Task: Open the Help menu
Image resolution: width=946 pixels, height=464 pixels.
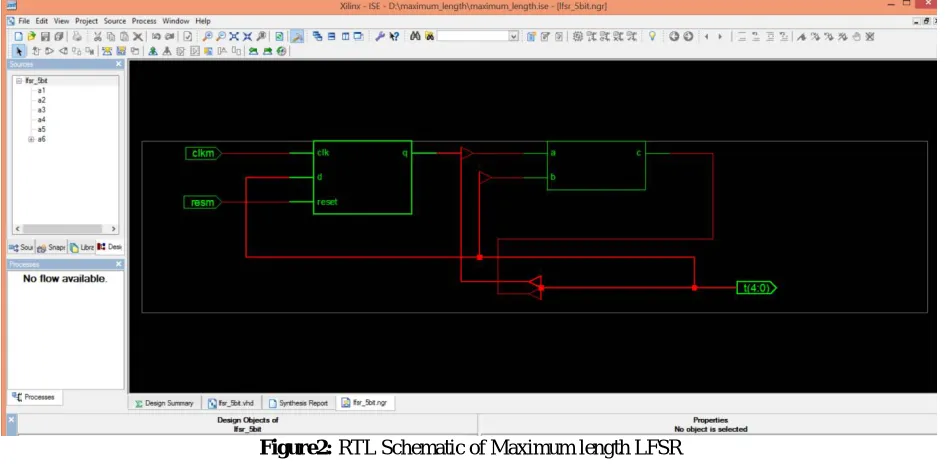Action: (x=203, y=21)
